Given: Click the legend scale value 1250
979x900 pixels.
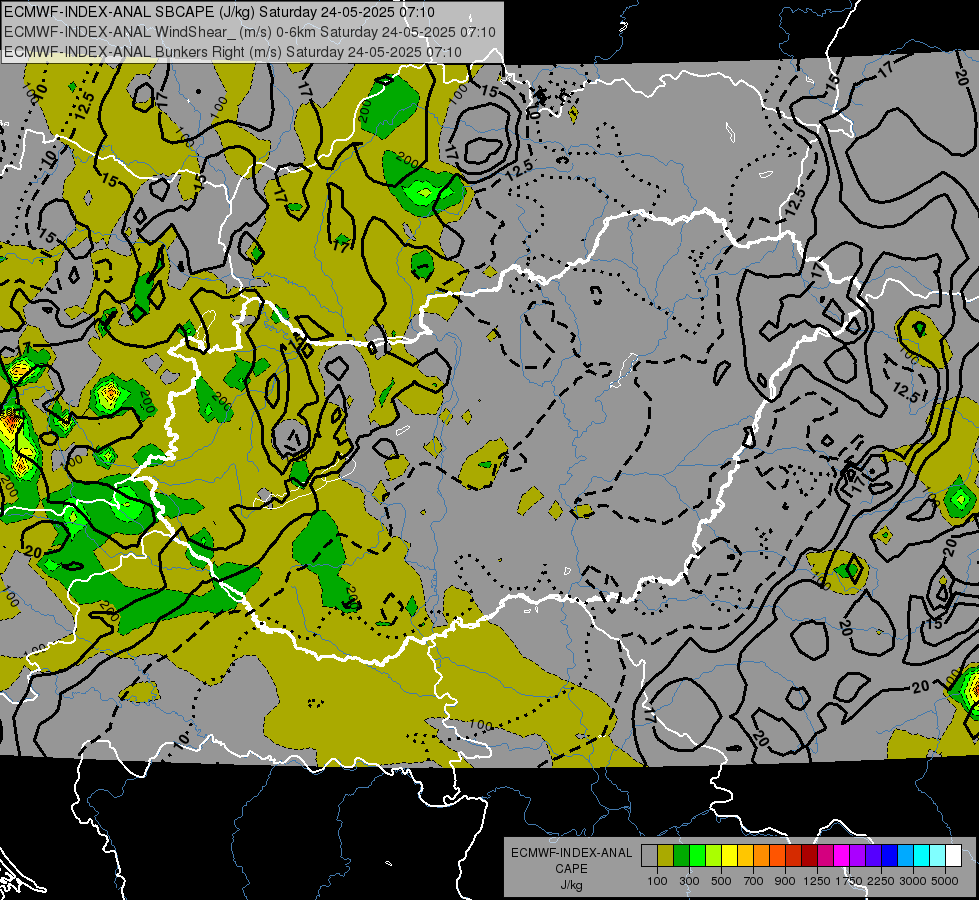Looking at the screenshot, I should coord(817,881).
